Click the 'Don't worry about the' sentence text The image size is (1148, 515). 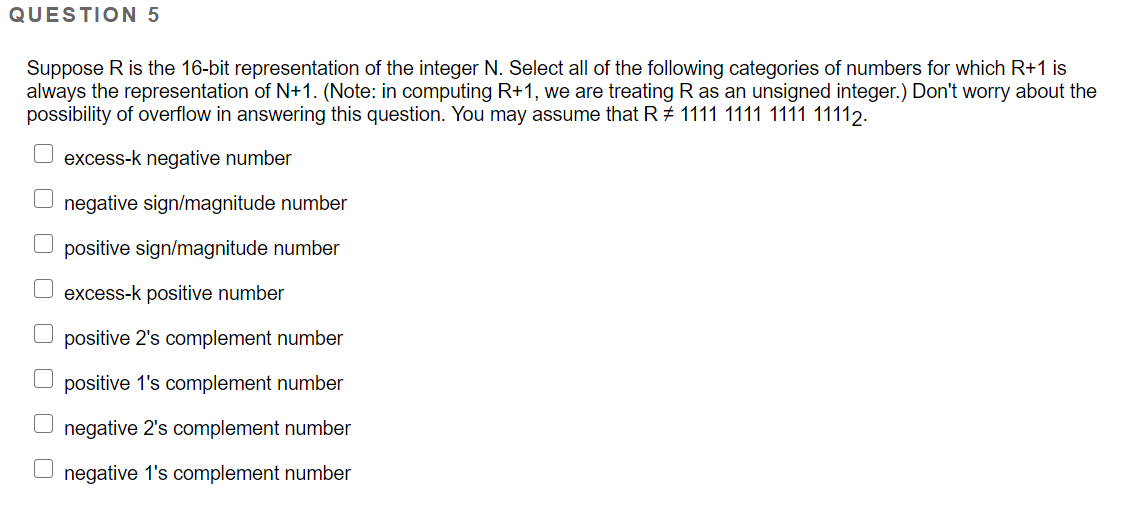coord(1004,92)
